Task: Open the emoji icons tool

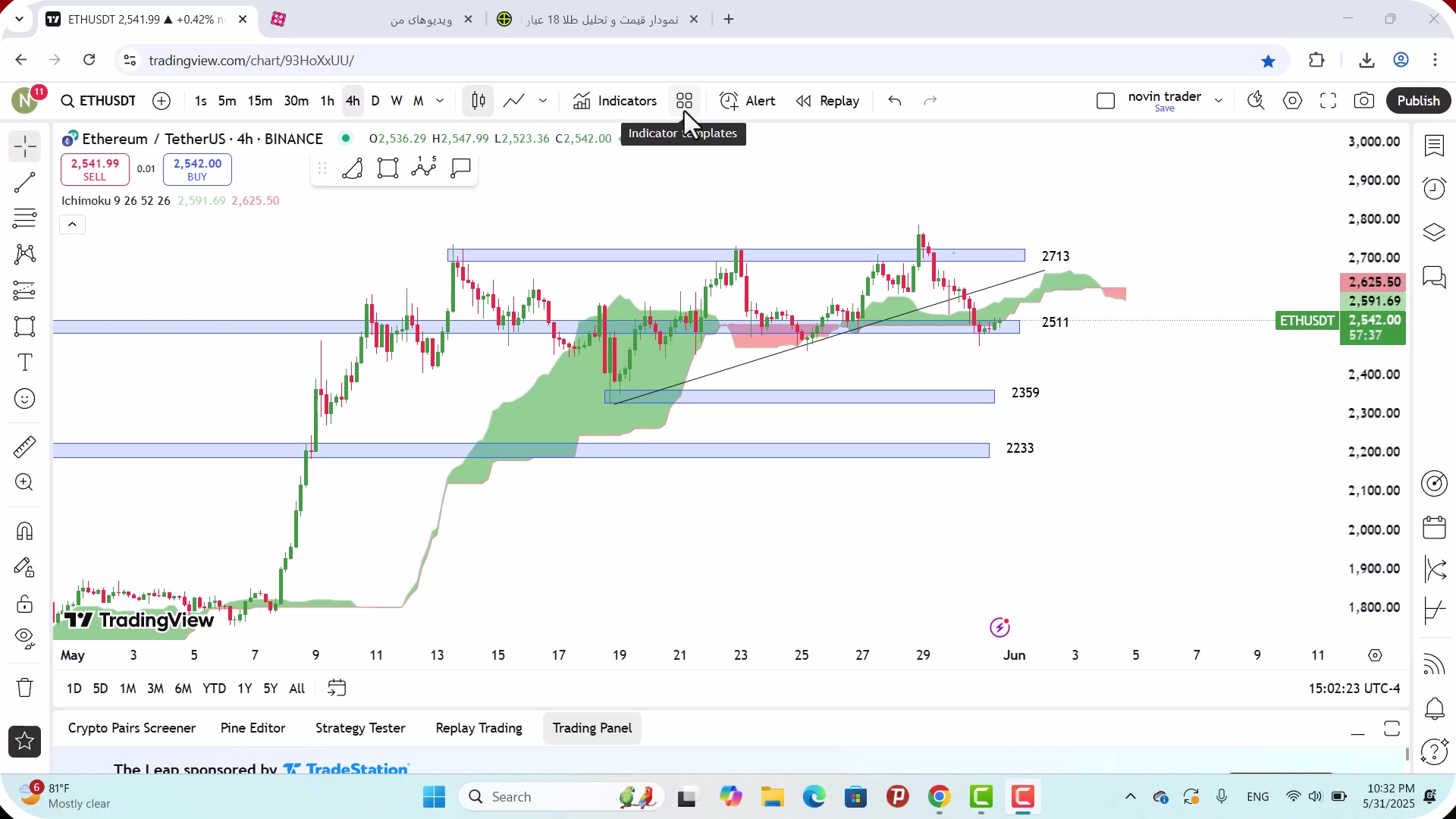Action: (24, 399)
